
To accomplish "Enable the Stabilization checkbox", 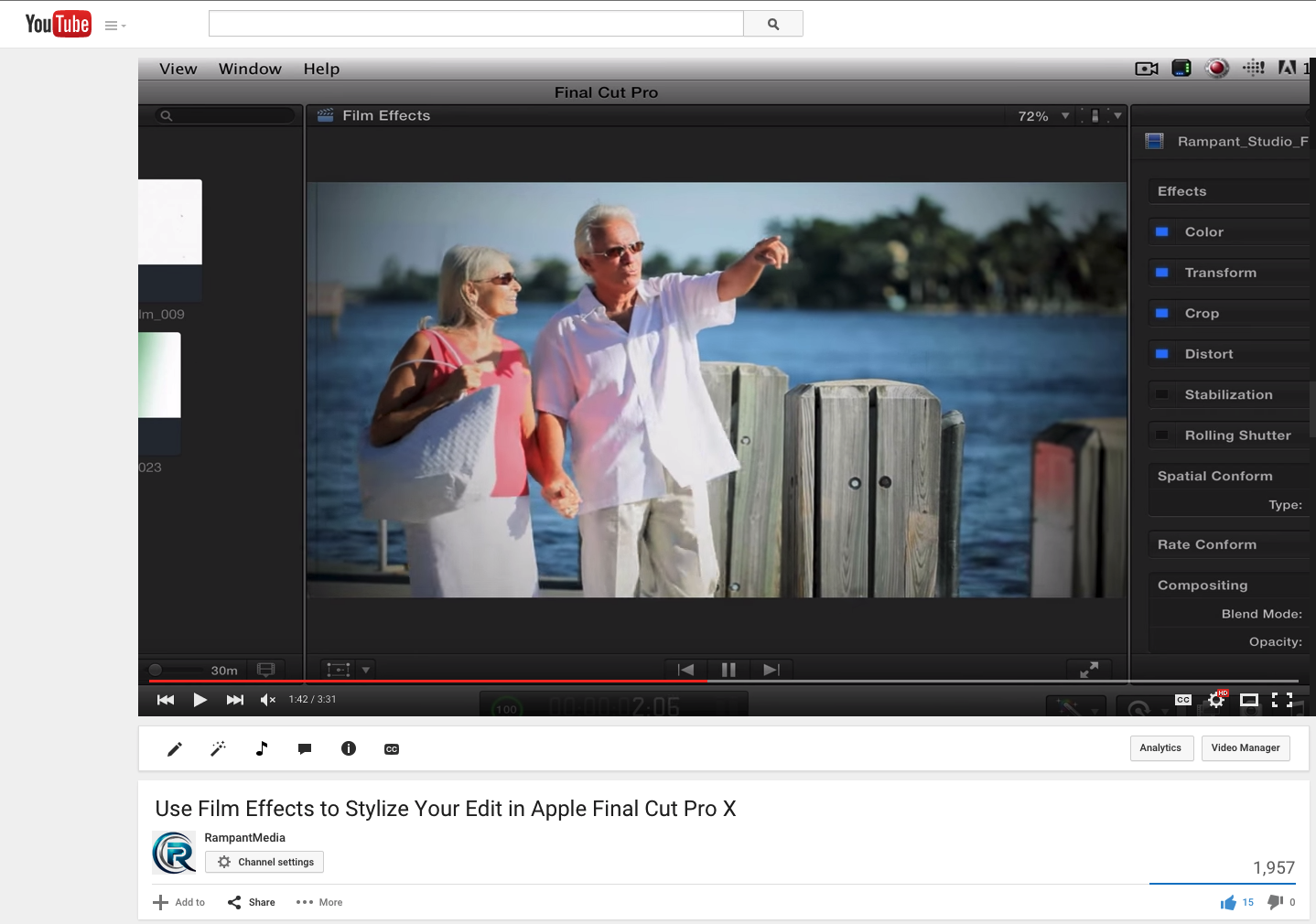I will [1161, 394].
